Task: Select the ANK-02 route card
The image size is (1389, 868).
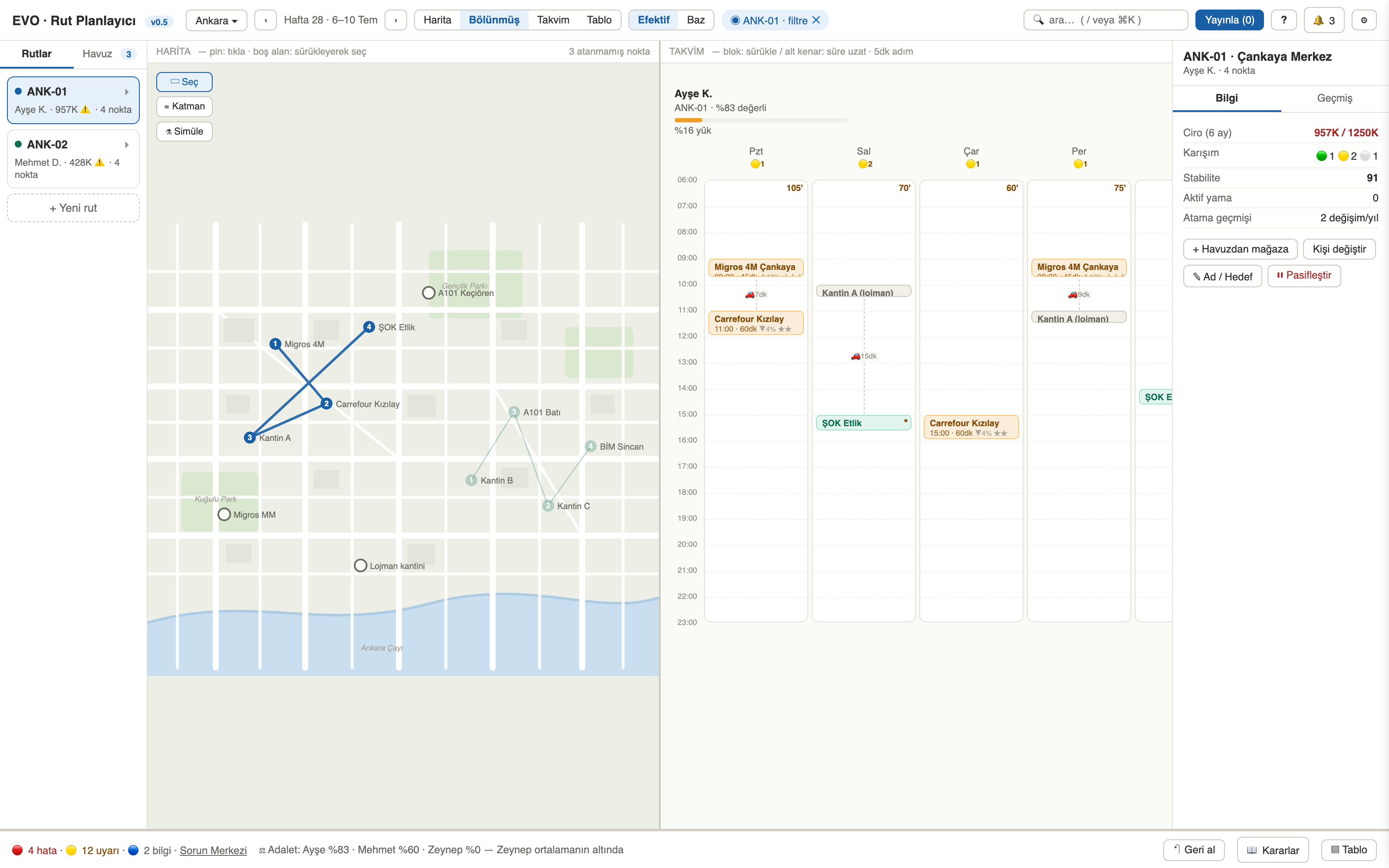Action: (73, 159)
